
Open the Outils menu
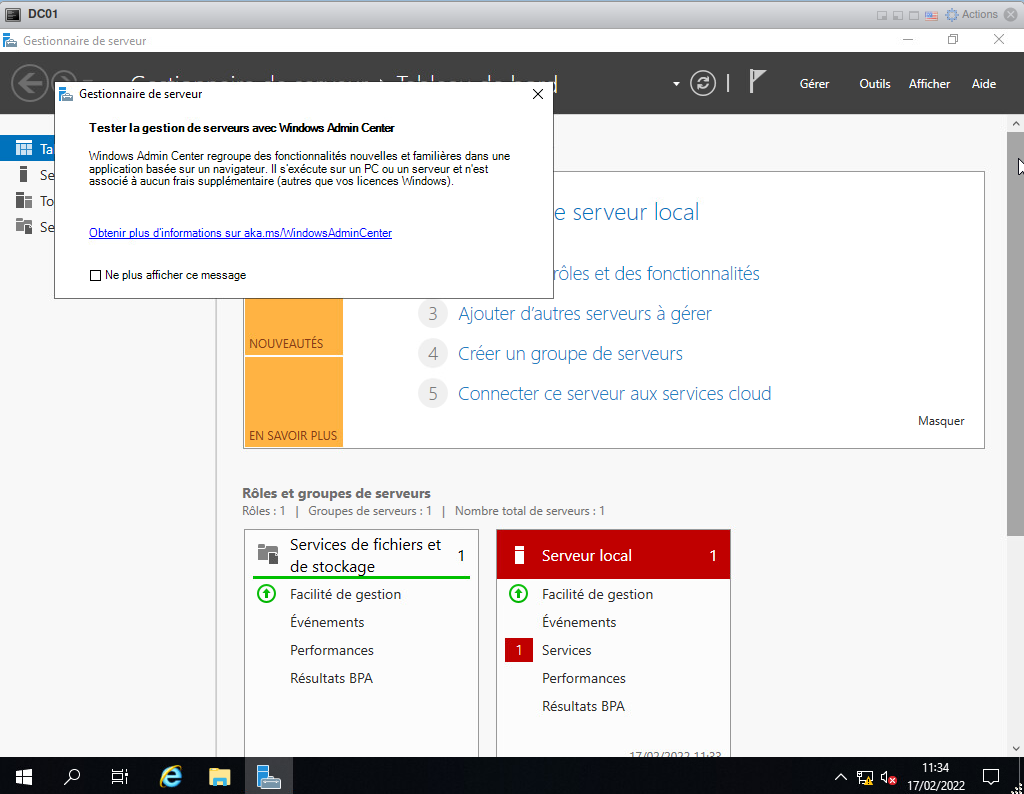click(874, 84)
